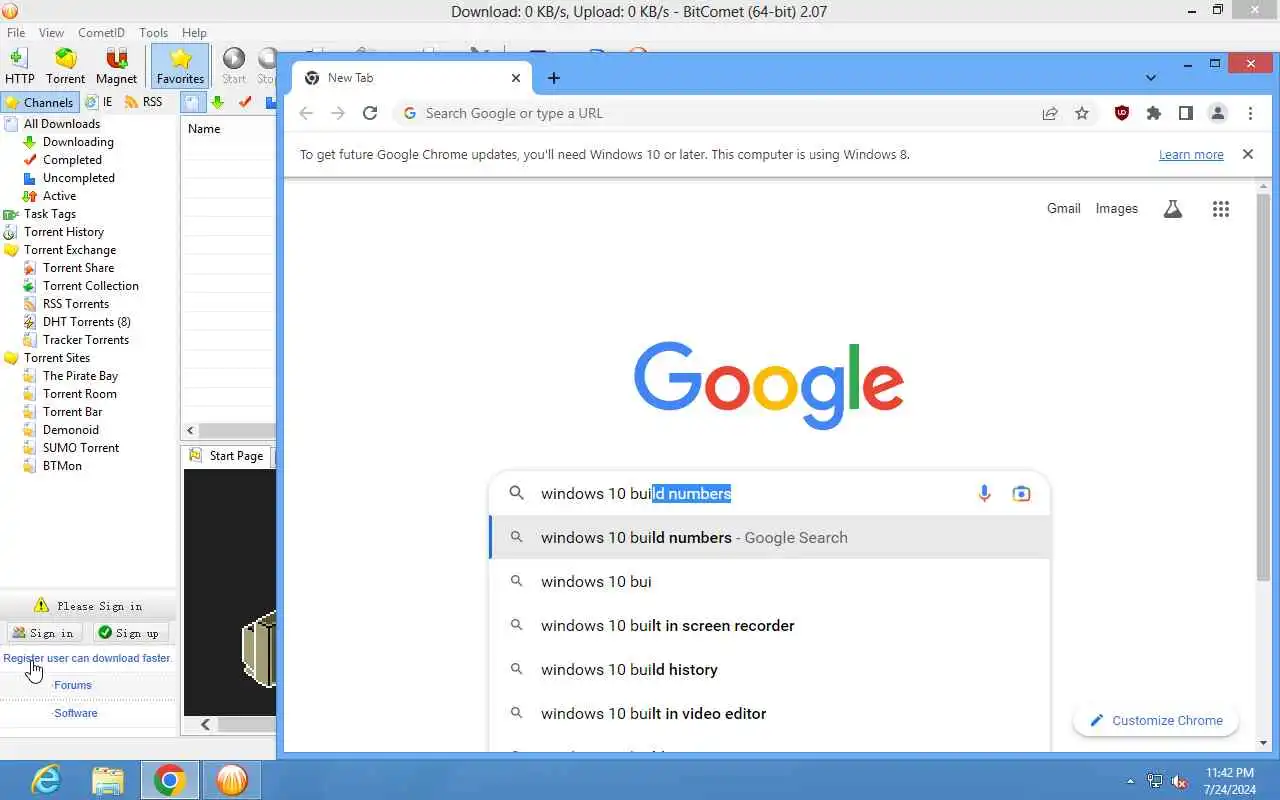Screen dimensions: 1280x800
Task: Switch to the RSS tab in BitComet
Action: click(x=143, y=102)
